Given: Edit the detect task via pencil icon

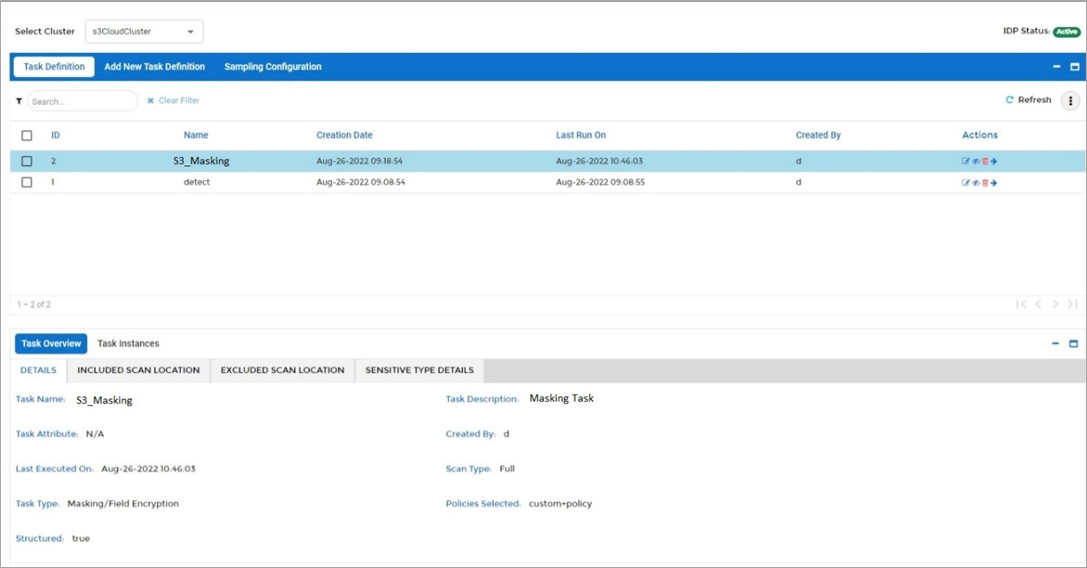Looking at the screenshot, I should pyautogui.click(x=965, y=183).
